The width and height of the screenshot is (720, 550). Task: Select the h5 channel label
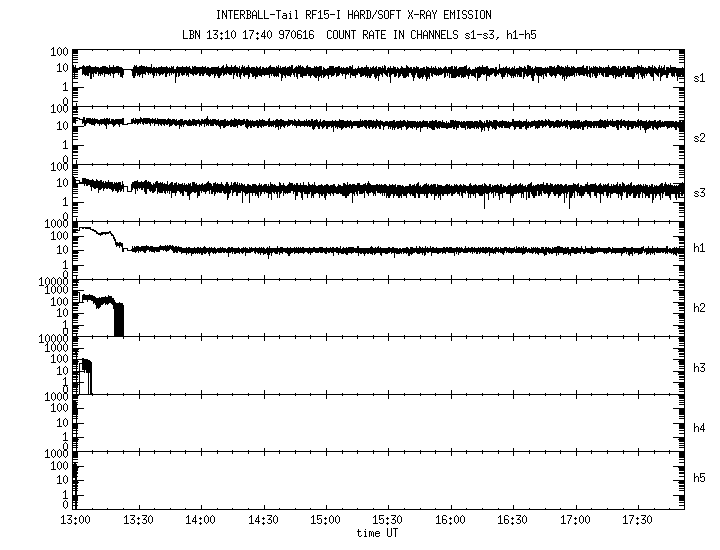[700, 478]
